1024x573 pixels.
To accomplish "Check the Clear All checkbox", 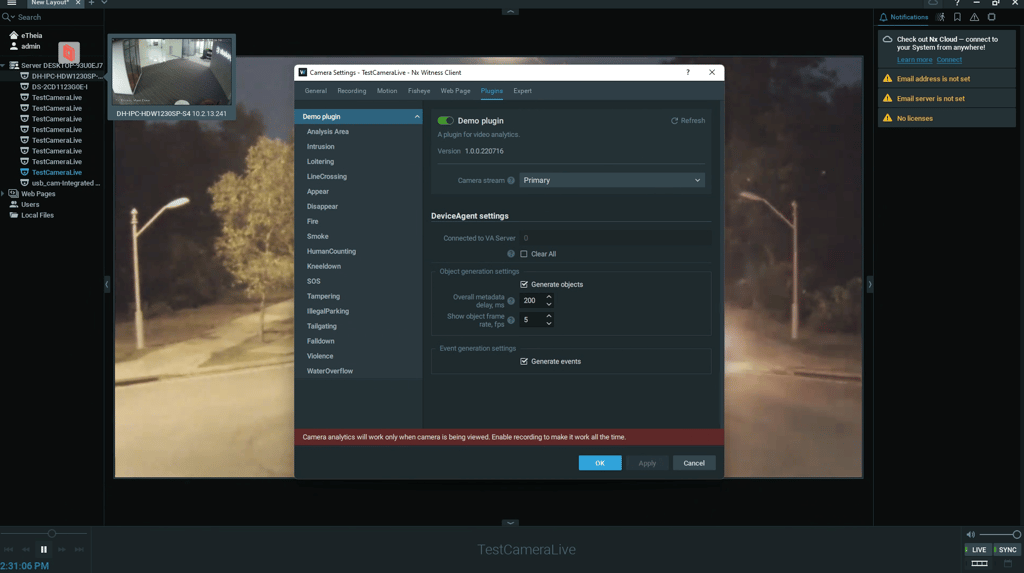I will click(x=524, y=254).
